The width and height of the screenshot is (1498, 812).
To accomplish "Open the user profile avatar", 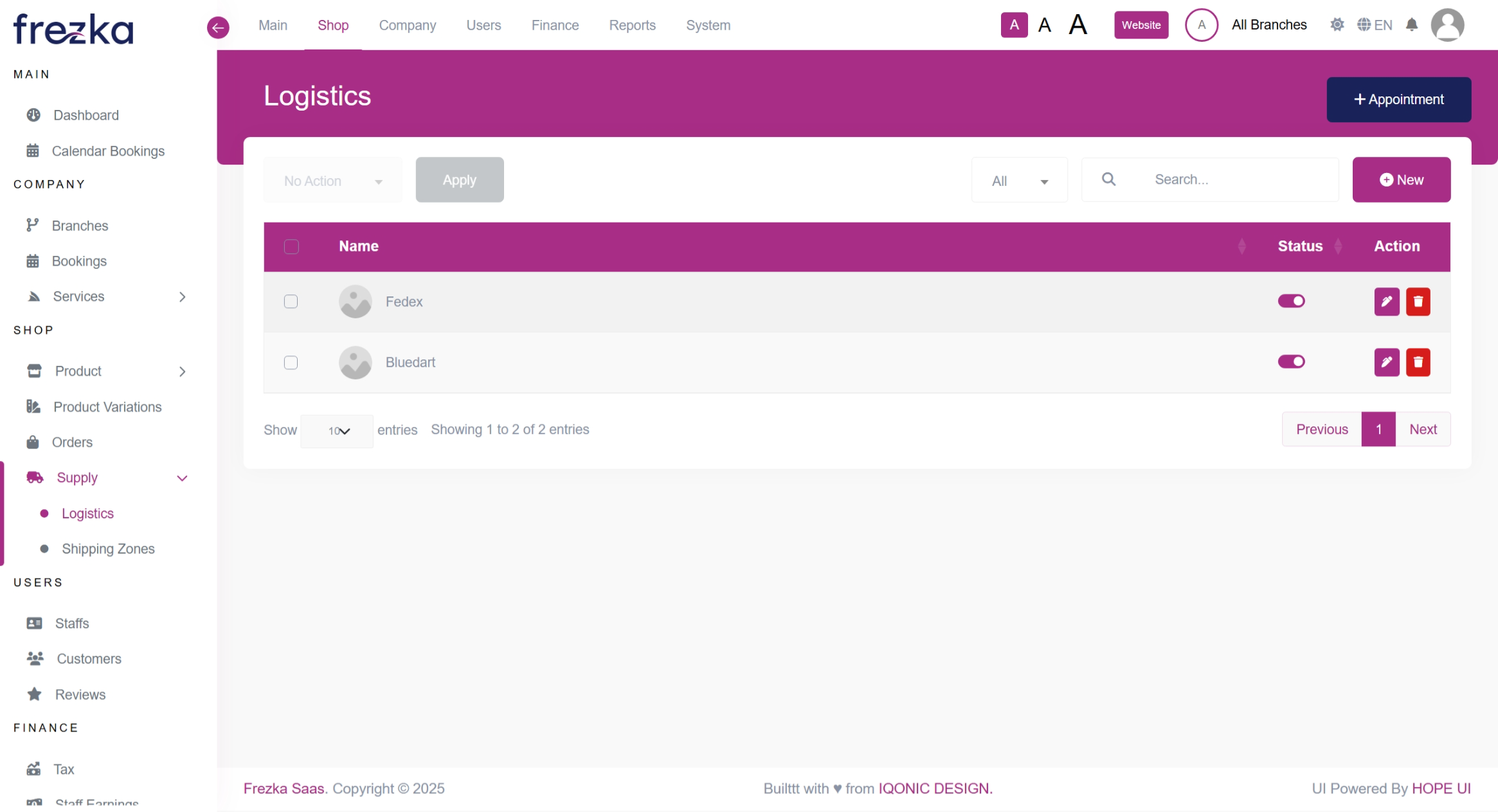I will pyautogui.click(x=1447, y=25).
